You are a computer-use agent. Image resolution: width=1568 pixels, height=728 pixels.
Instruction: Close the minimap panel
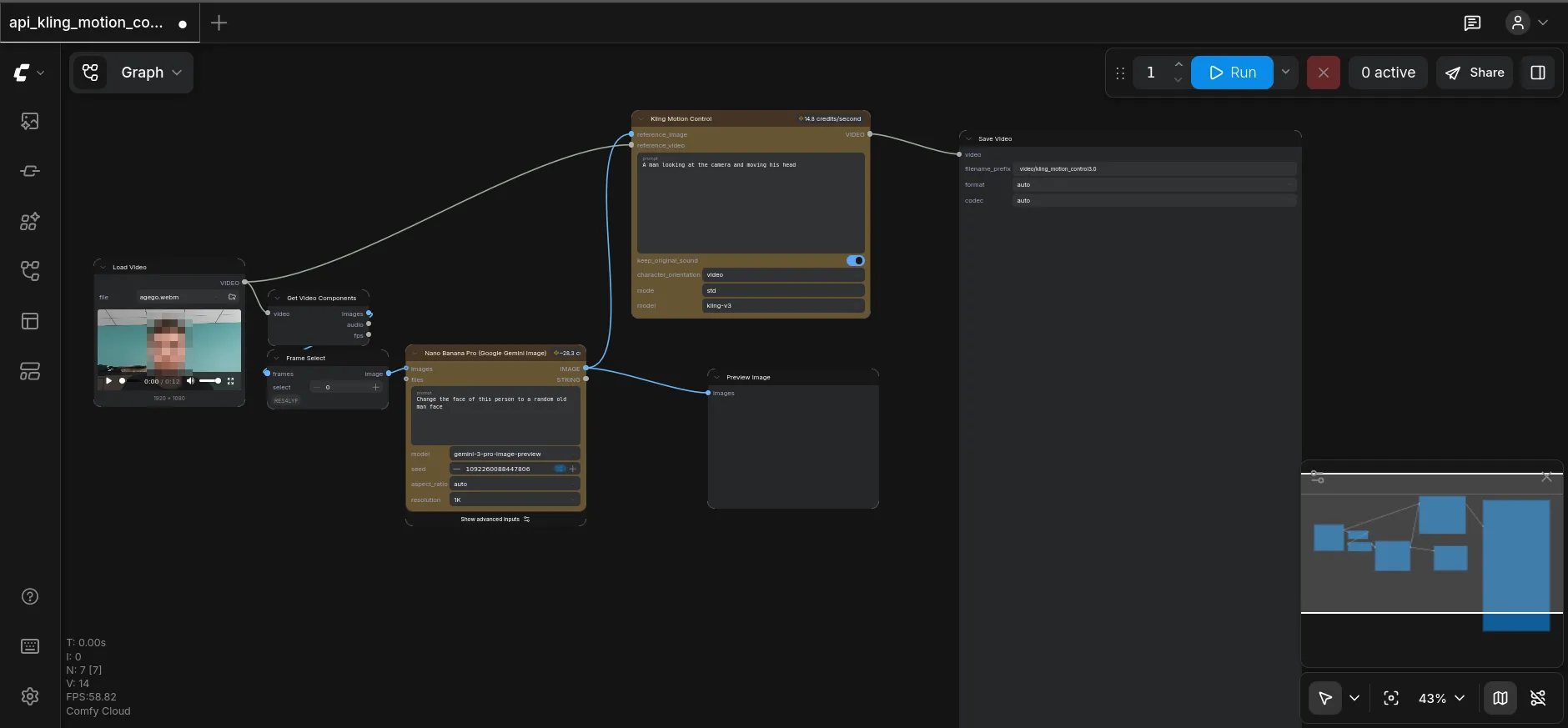[x=1547, y=477]
